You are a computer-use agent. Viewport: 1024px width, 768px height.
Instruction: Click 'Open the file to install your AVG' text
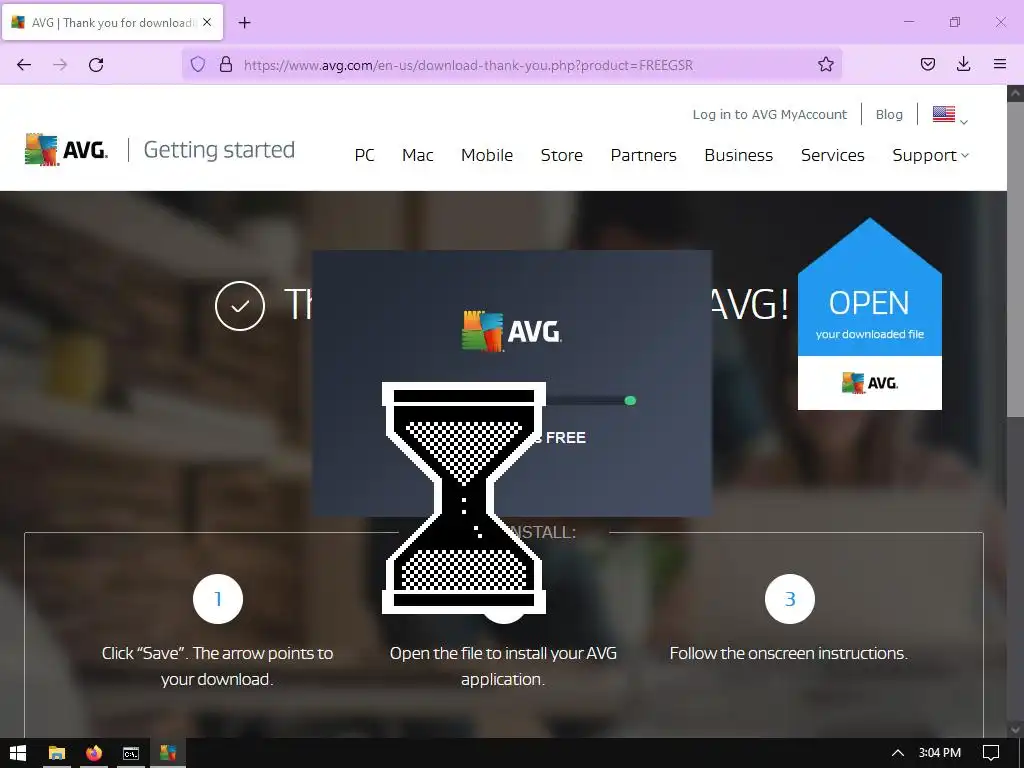pyautogui.click(x=503, y=653)
